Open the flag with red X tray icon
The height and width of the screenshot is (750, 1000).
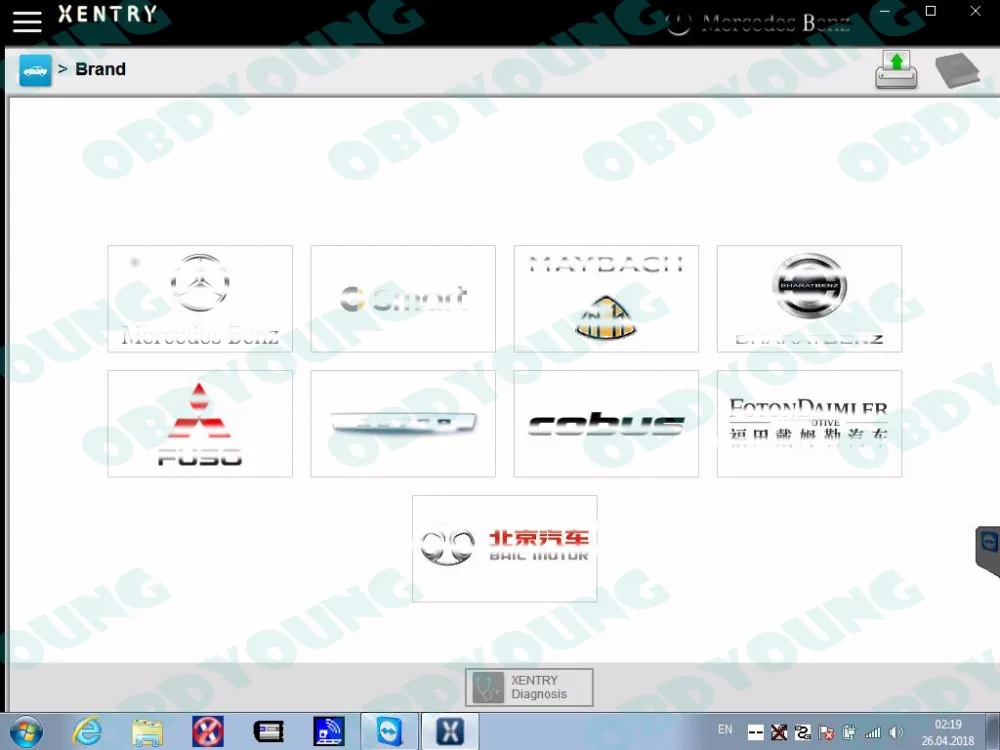[x=826, y=733]
